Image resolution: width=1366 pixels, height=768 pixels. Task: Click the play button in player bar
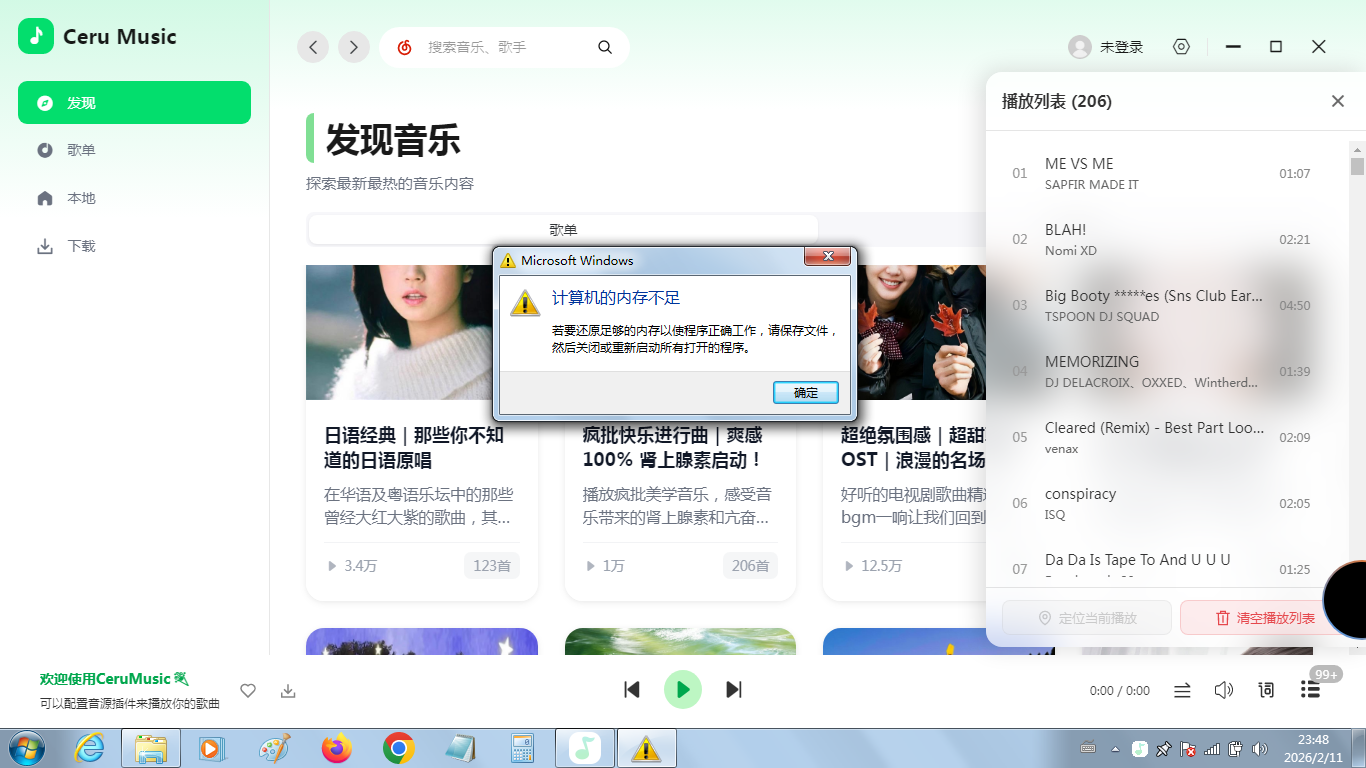(683, 689)
